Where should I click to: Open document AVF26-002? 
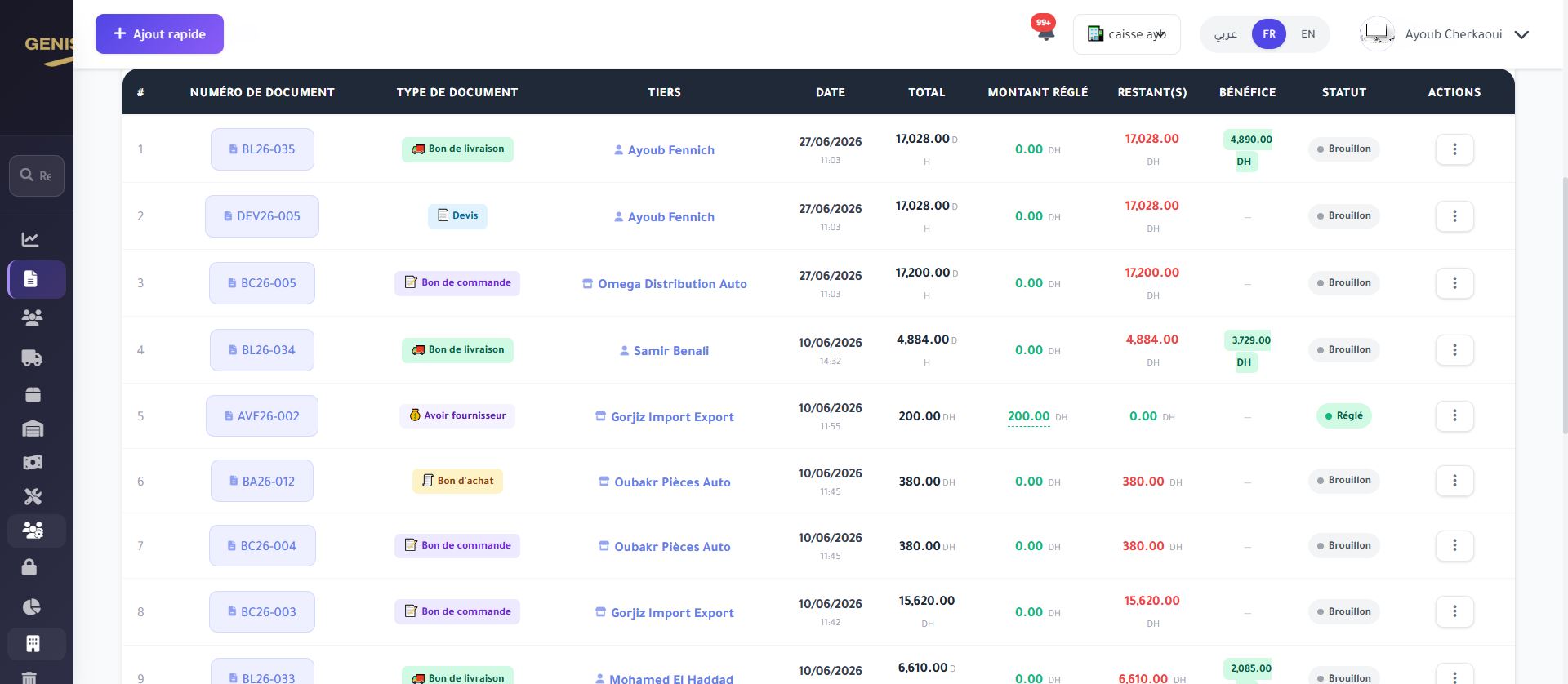[262, 416]
